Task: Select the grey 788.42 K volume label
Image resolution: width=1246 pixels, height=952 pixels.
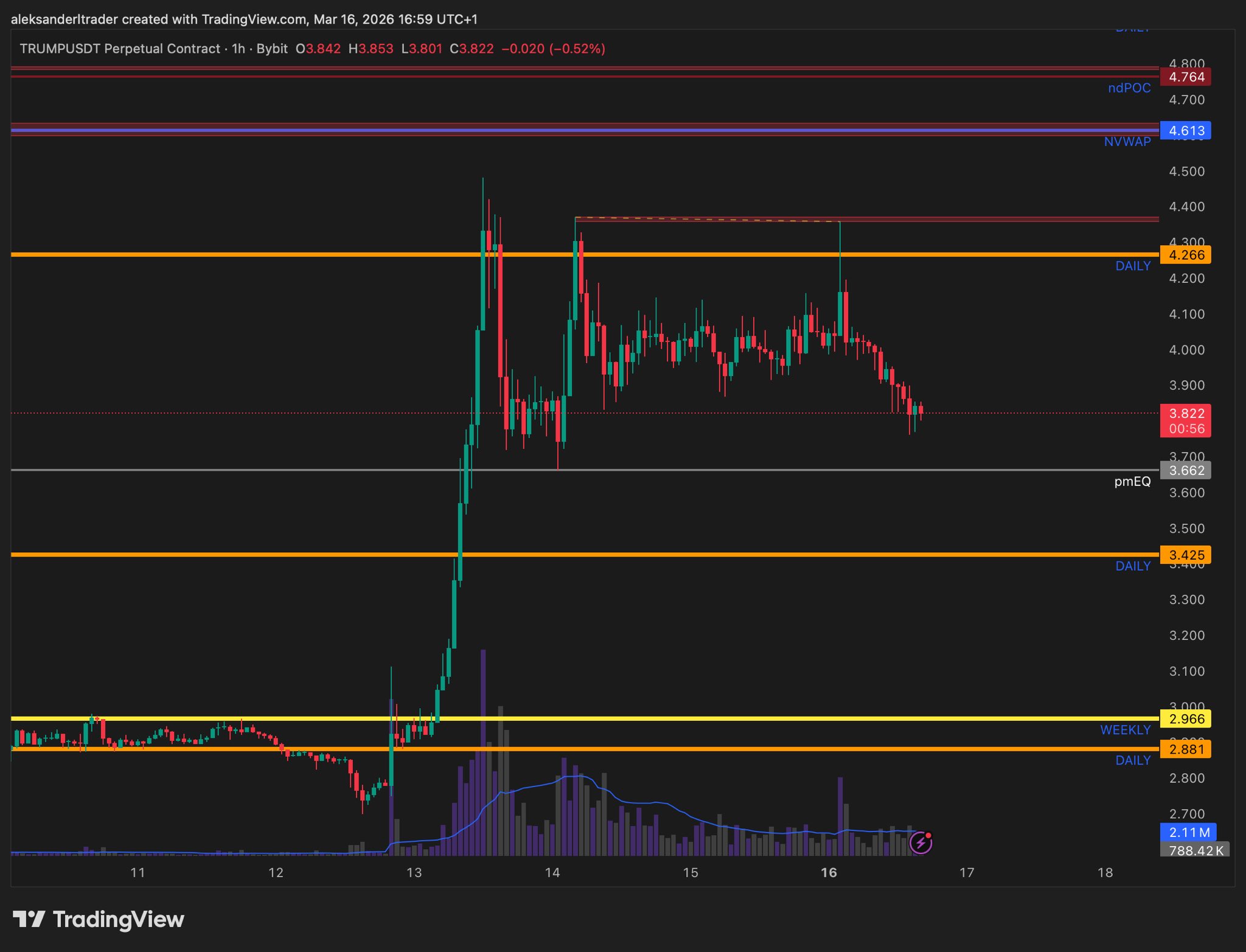Action: click(x=1195, y=850)
